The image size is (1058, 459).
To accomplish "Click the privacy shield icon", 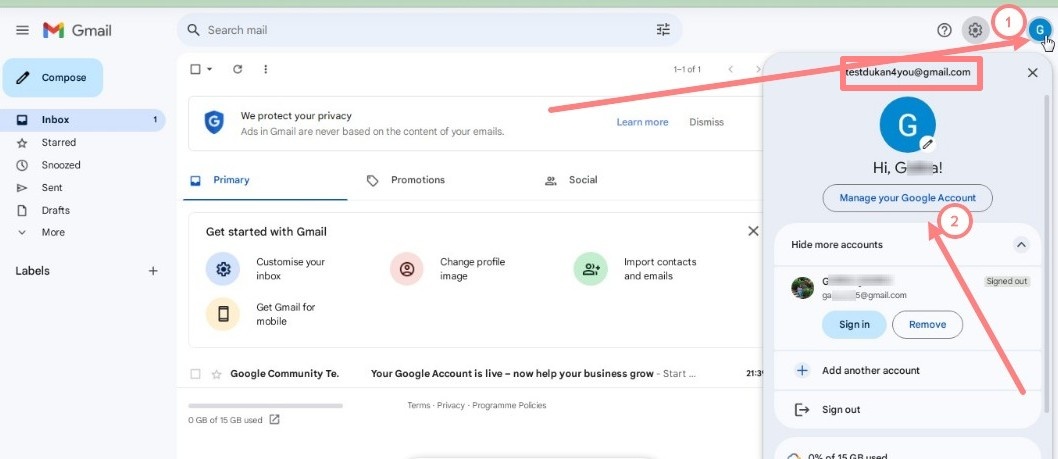I will (x=214, y=122).
